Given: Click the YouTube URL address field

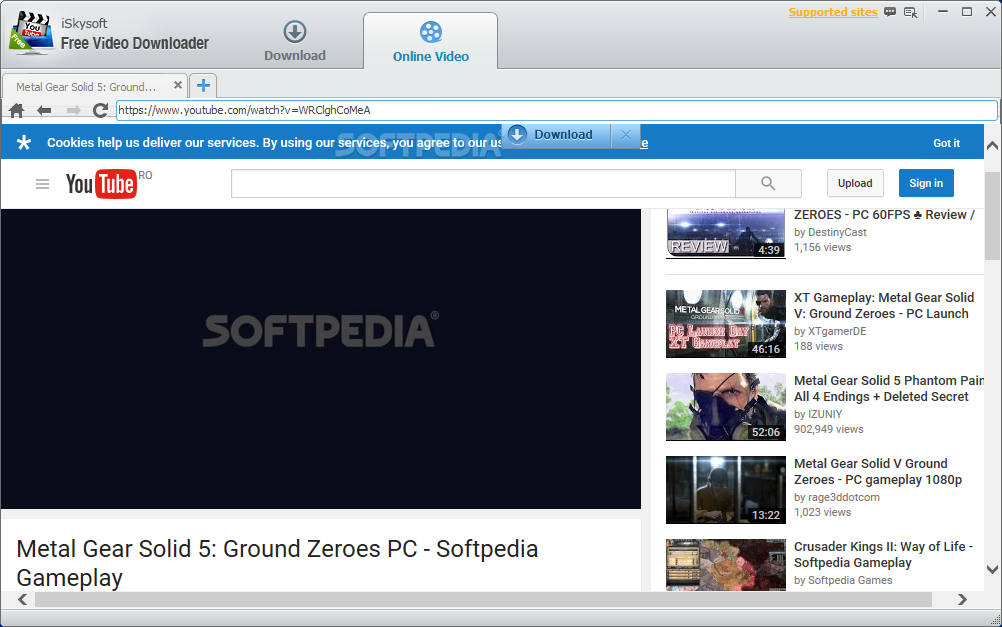Looking at the screenshot, I should click(557, 110).
